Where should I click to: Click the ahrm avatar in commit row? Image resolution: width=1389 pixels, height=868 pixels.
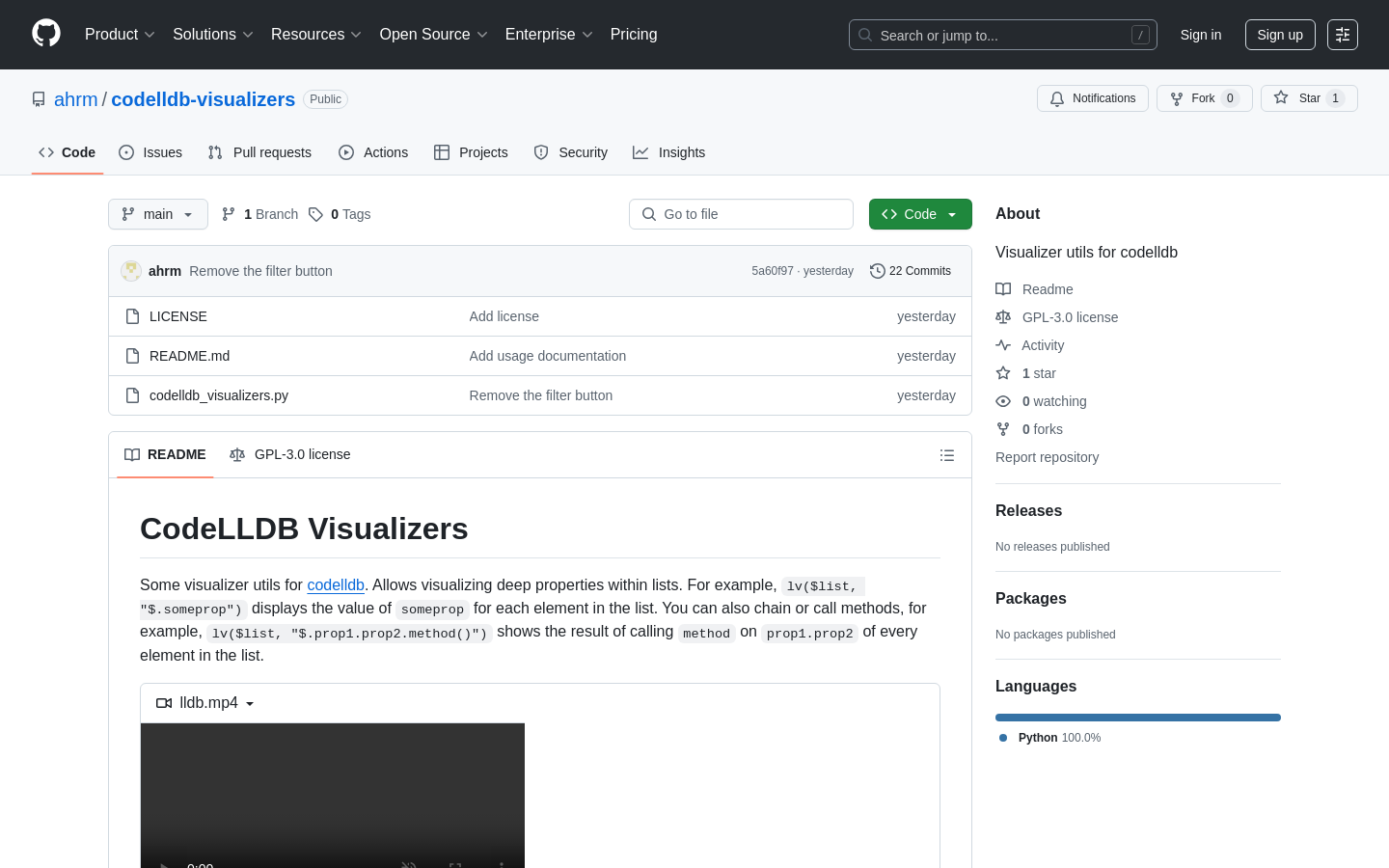(x=131, y=271)
